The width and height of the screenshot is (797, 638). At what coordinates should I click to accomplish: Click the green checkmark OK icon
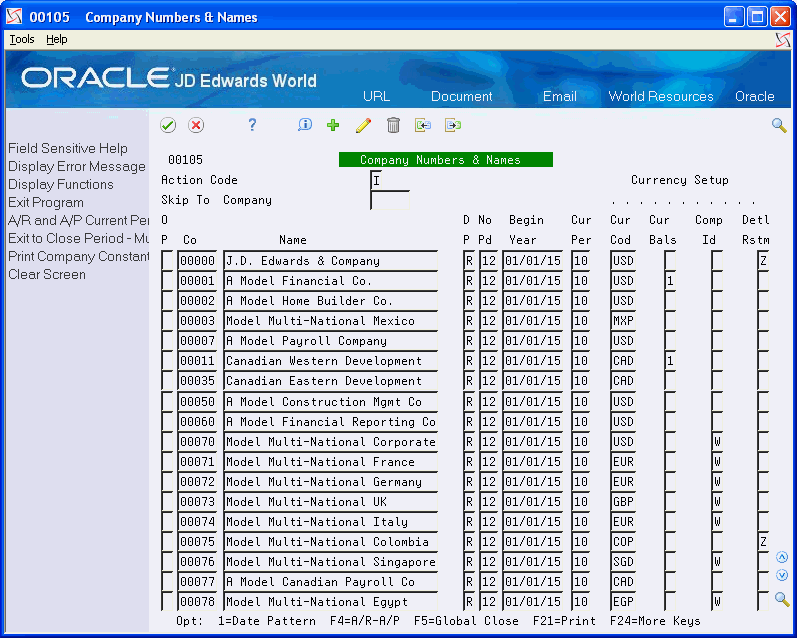tap(168, 125)
